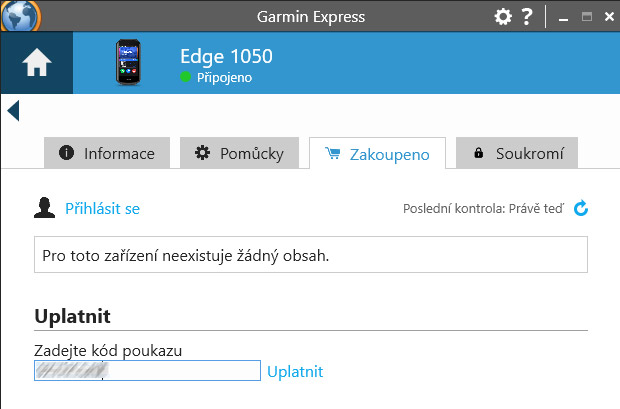This screenshot has height=409, width=620.
Task: Click the Přihlásit se link
Action: coord(102,208)
